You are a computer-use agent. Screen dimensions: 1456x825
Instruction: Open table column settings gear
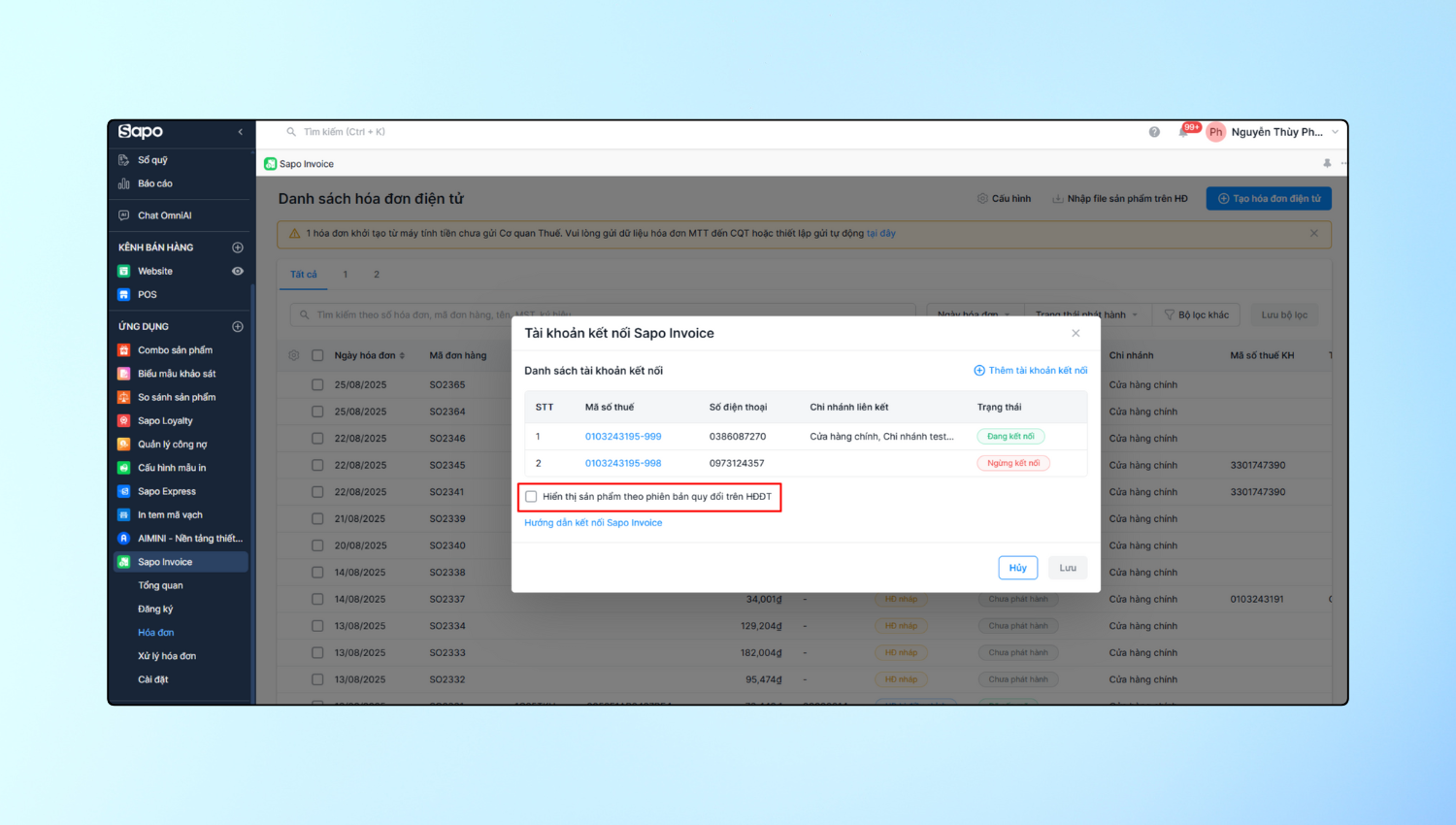point(294,355)
